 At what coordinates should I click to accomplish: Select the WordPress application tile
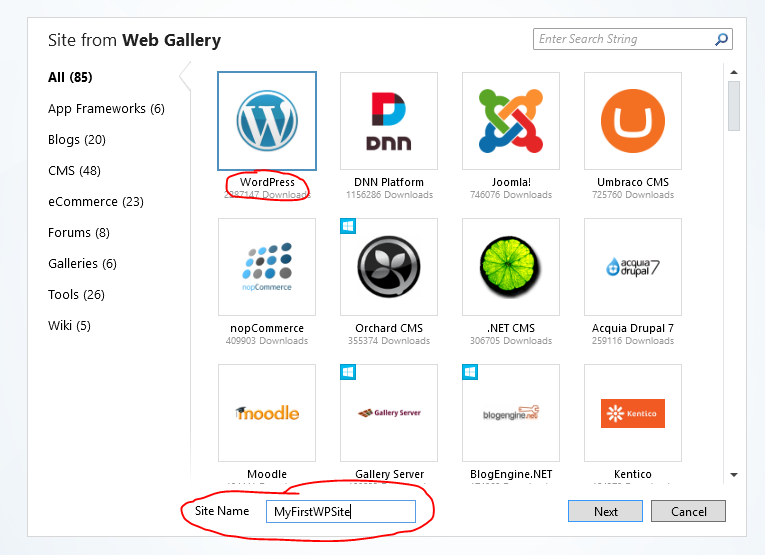(x=267, y=121)
